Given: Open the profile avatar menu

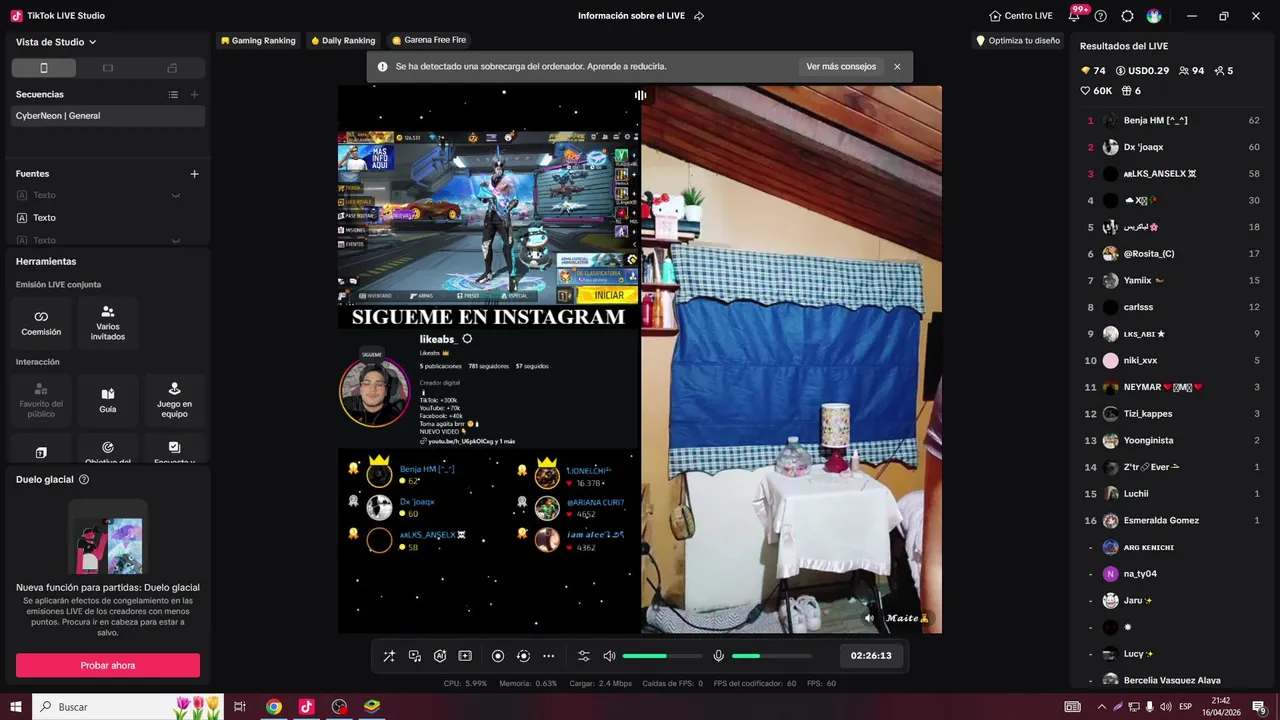Looking at the screenshot, I should pyautogui.click(x=1154, y=16).
